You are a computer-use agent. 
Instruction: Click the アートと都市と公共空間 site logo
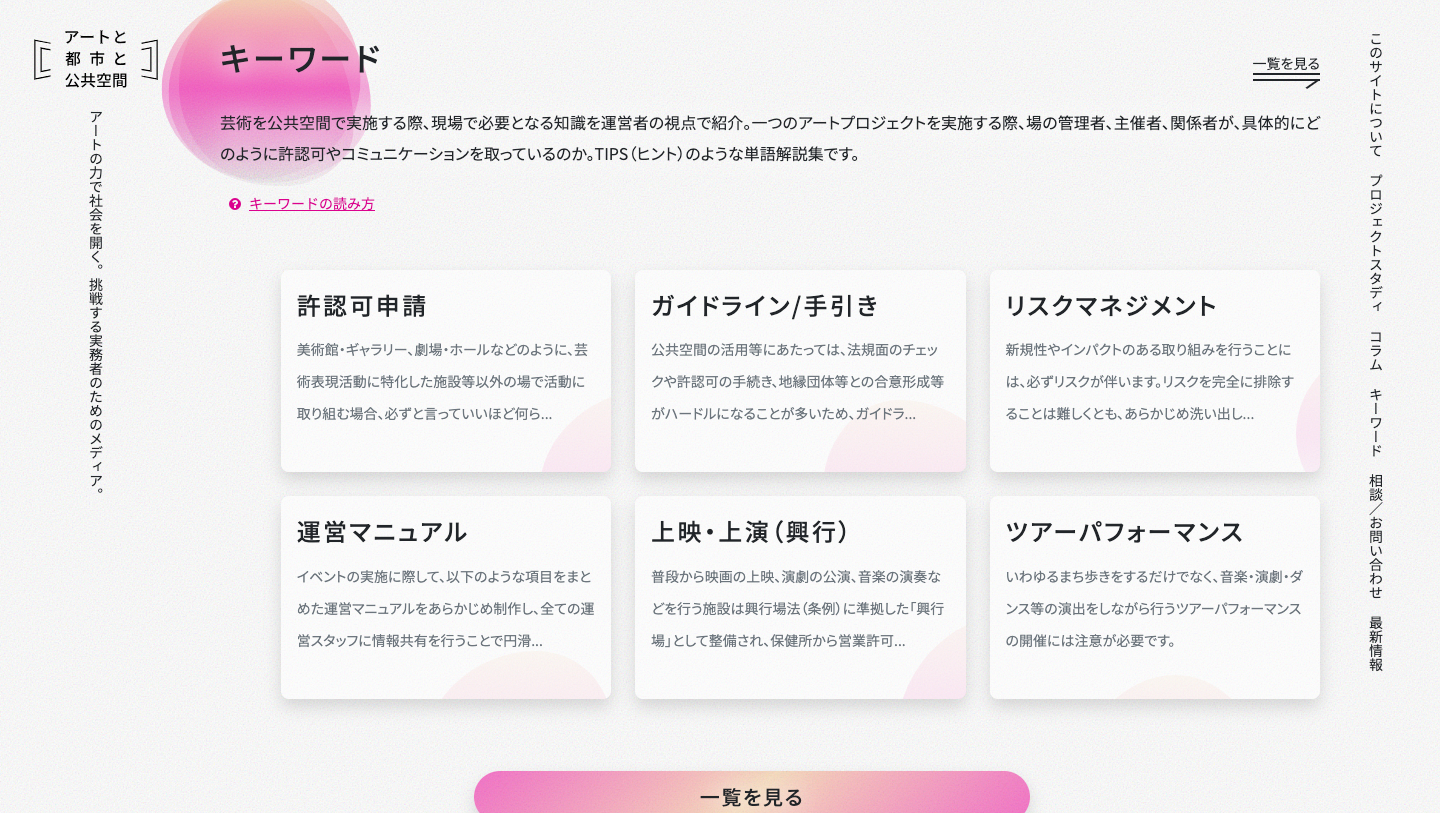(x=96, y=59)
